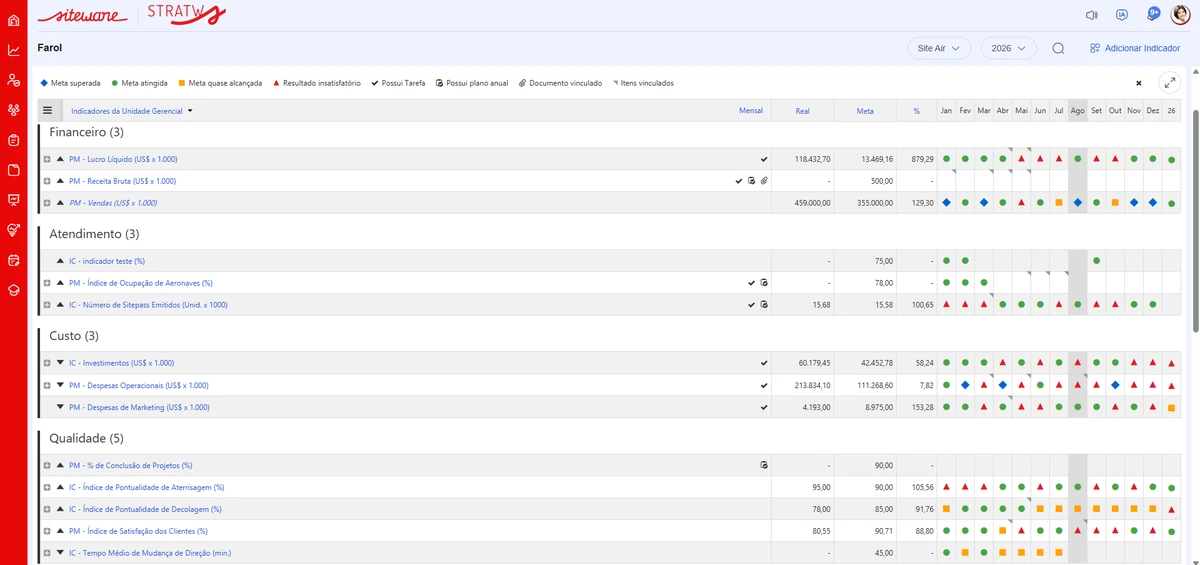
Task: Open the team group sidebar icon
Action: (13, 110)
